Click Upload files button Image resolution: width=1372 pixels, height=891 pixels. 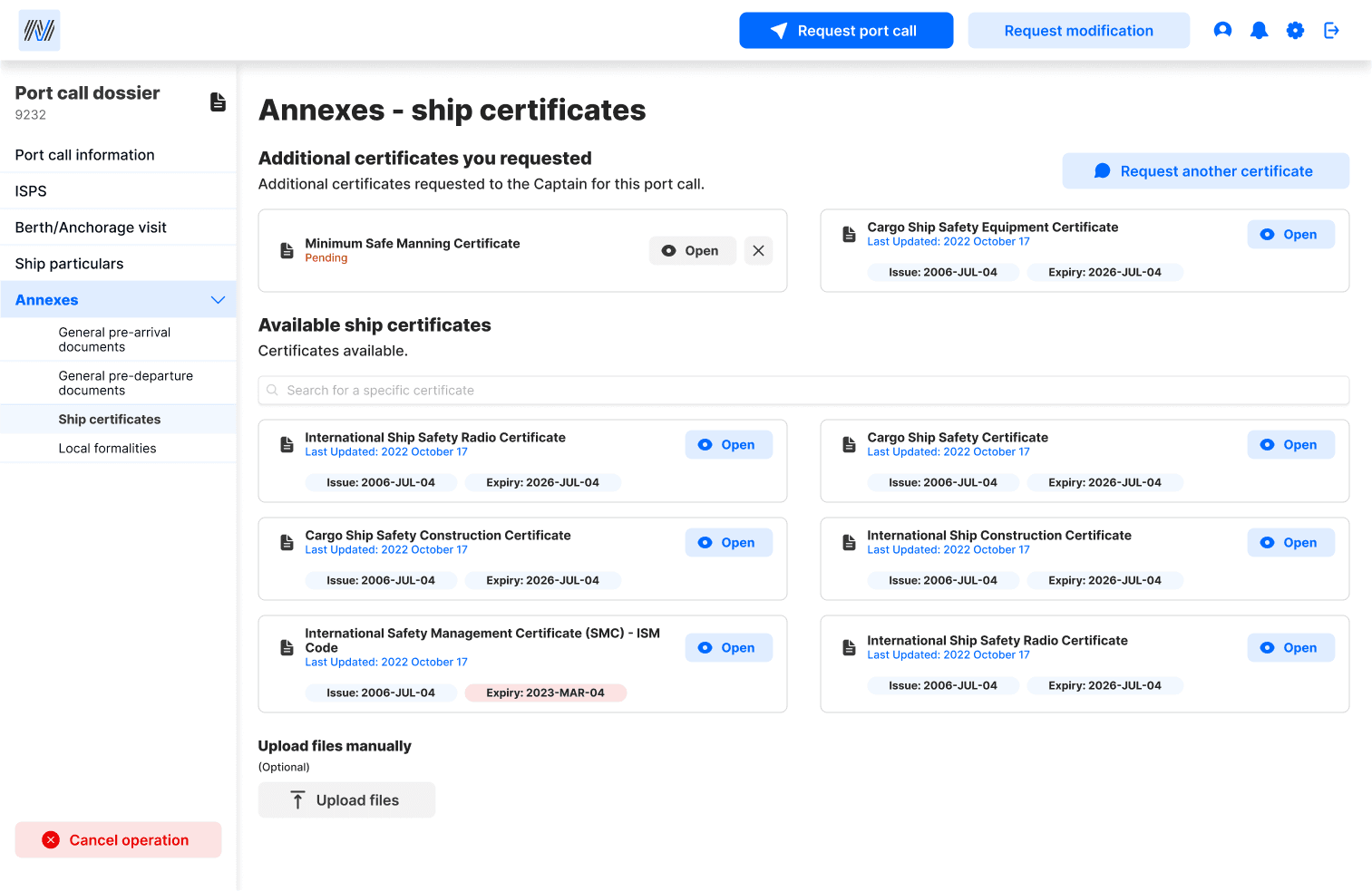pos(346,799)
